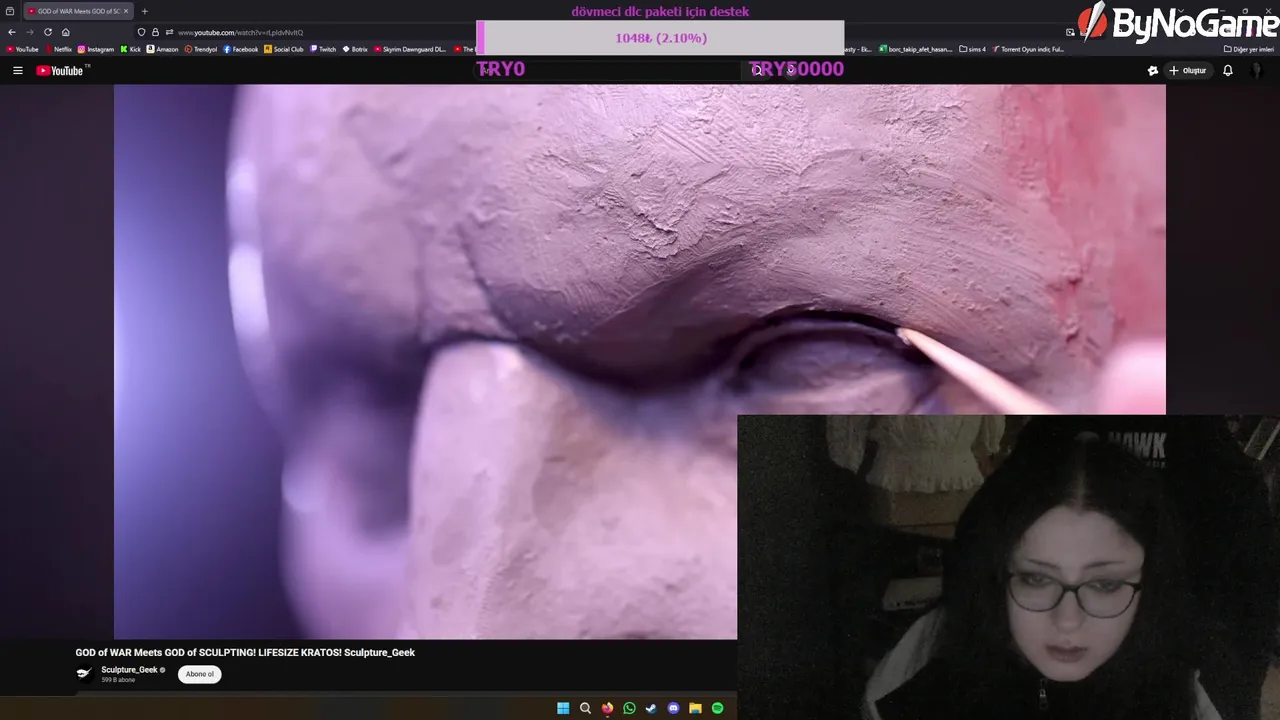1280x720 pixels.
Task: Open the sims 4 bookmark folder
Action: pyautogui.click(x=973, y=49)
